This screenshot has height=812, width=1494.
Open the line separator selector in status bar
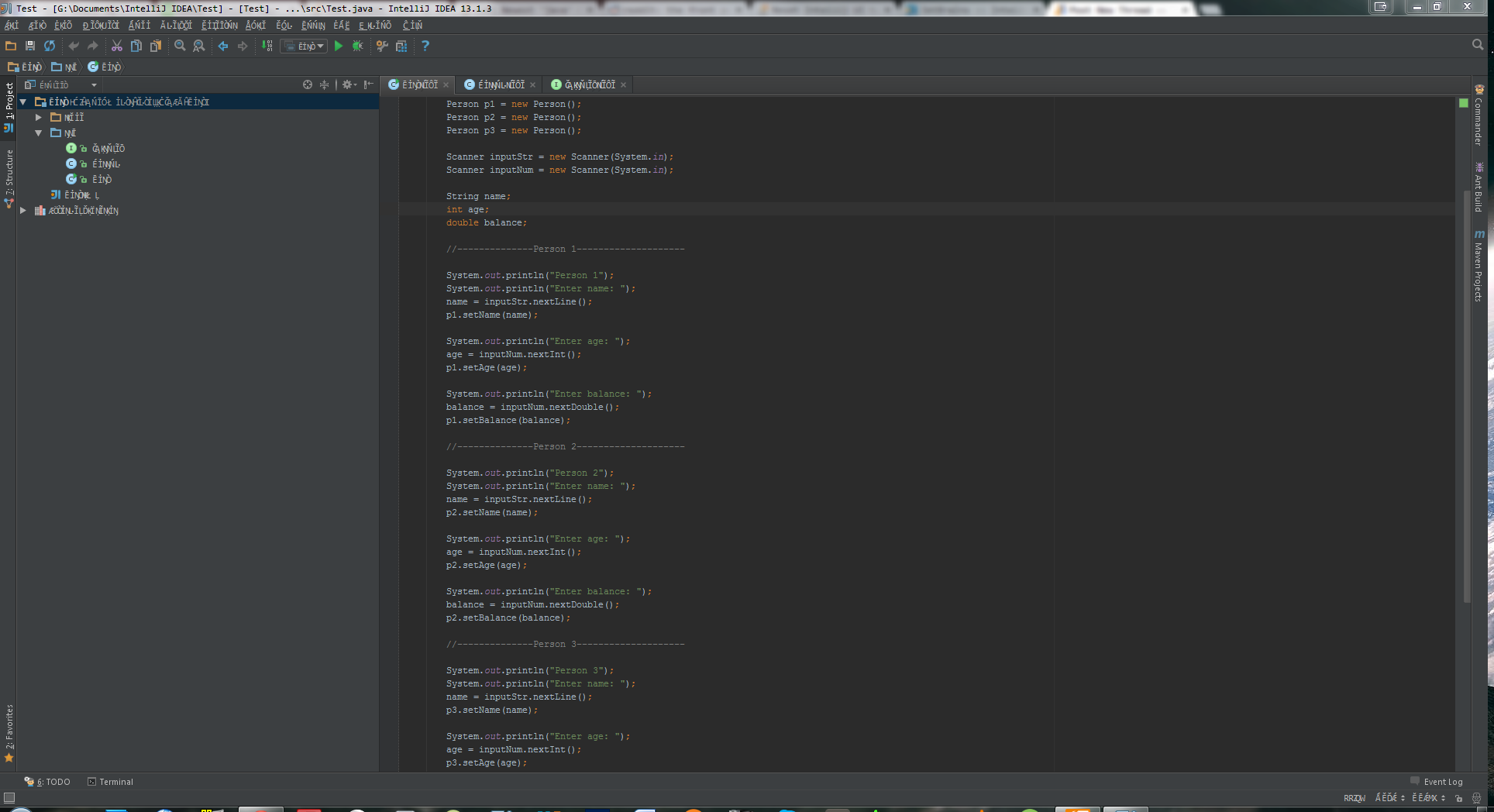click(1389, 798)
